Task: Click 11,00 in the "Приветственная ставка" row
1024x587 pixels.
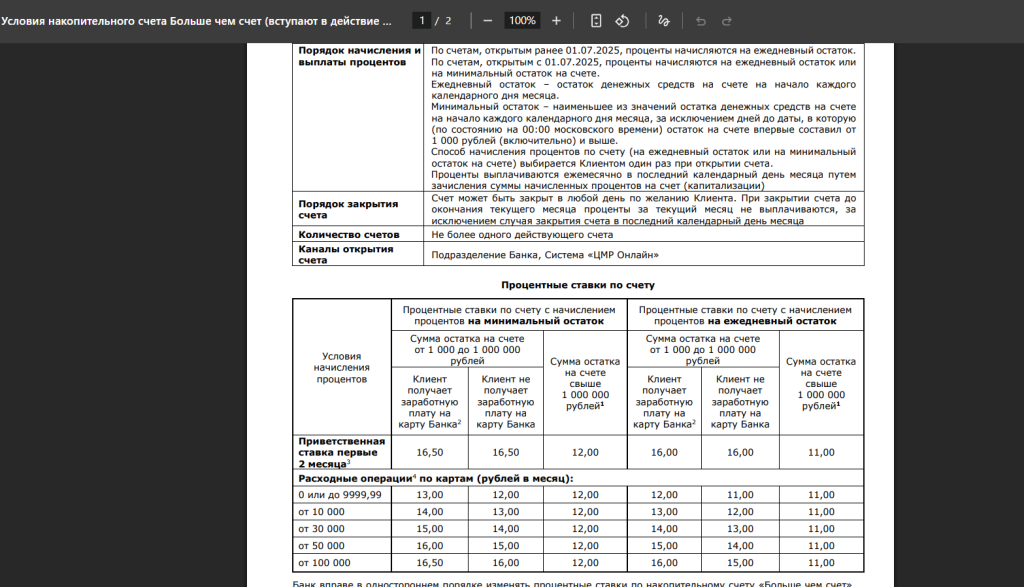Action: 821,452
